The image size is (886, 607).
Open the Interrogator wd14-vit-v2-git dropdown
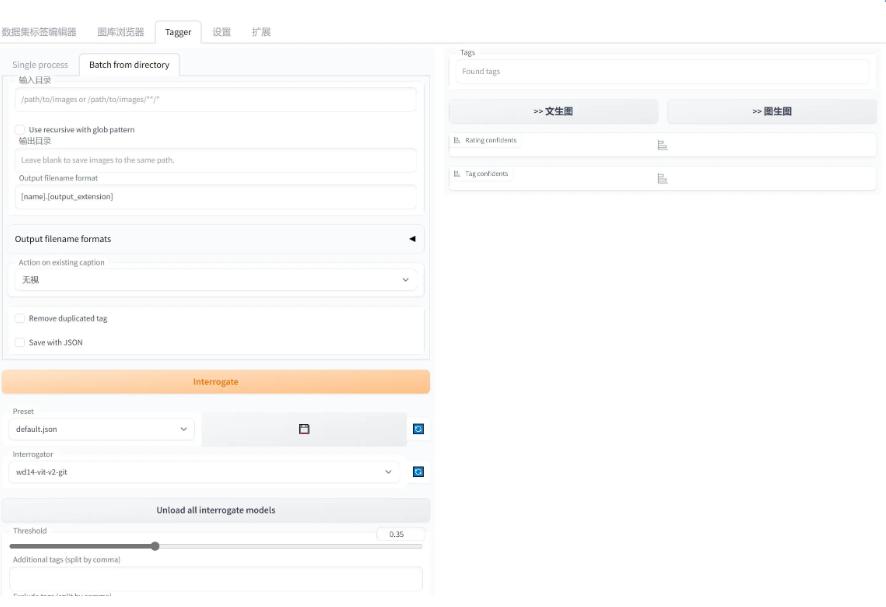coord(203,472)
